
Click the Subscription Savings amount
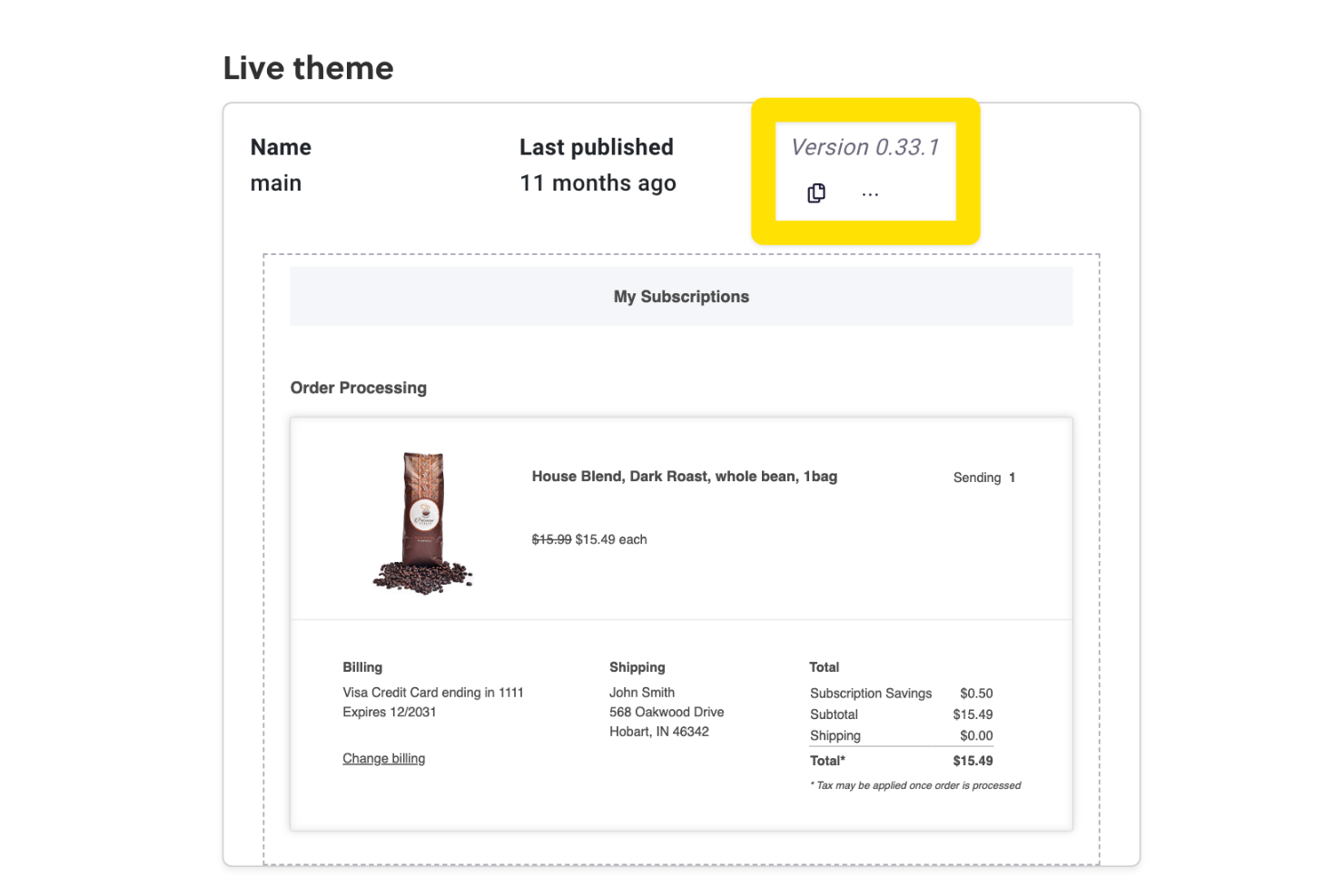[976, 693]
